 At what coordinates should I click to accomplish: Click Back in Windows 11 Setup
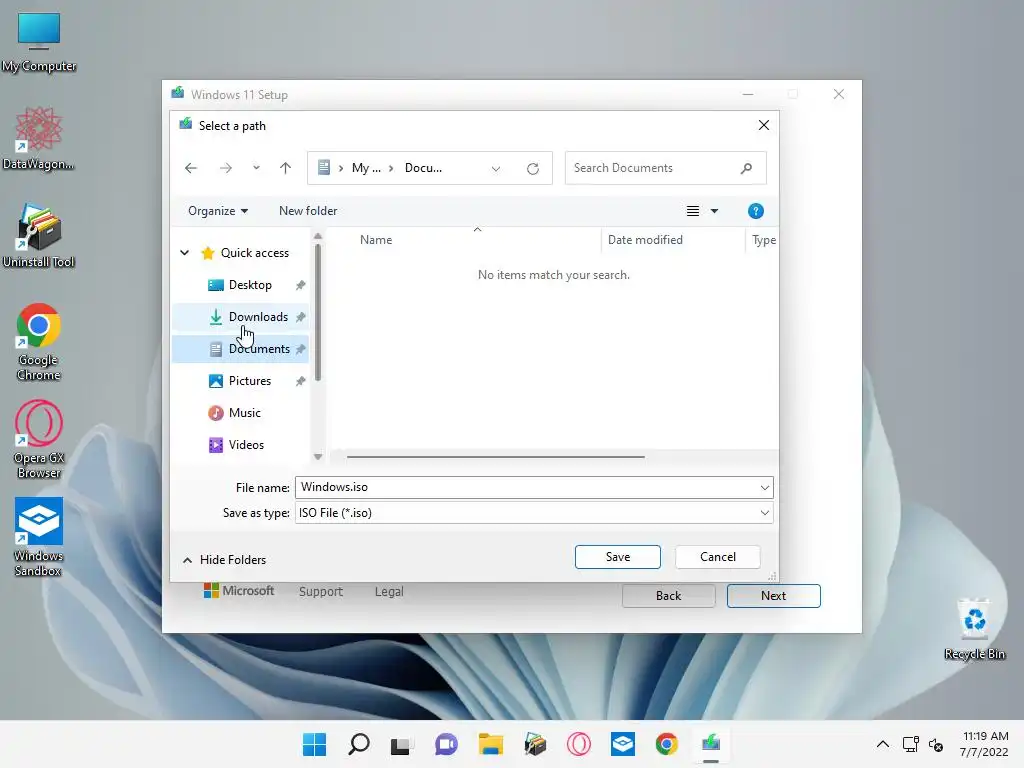[x=668, y=596]
